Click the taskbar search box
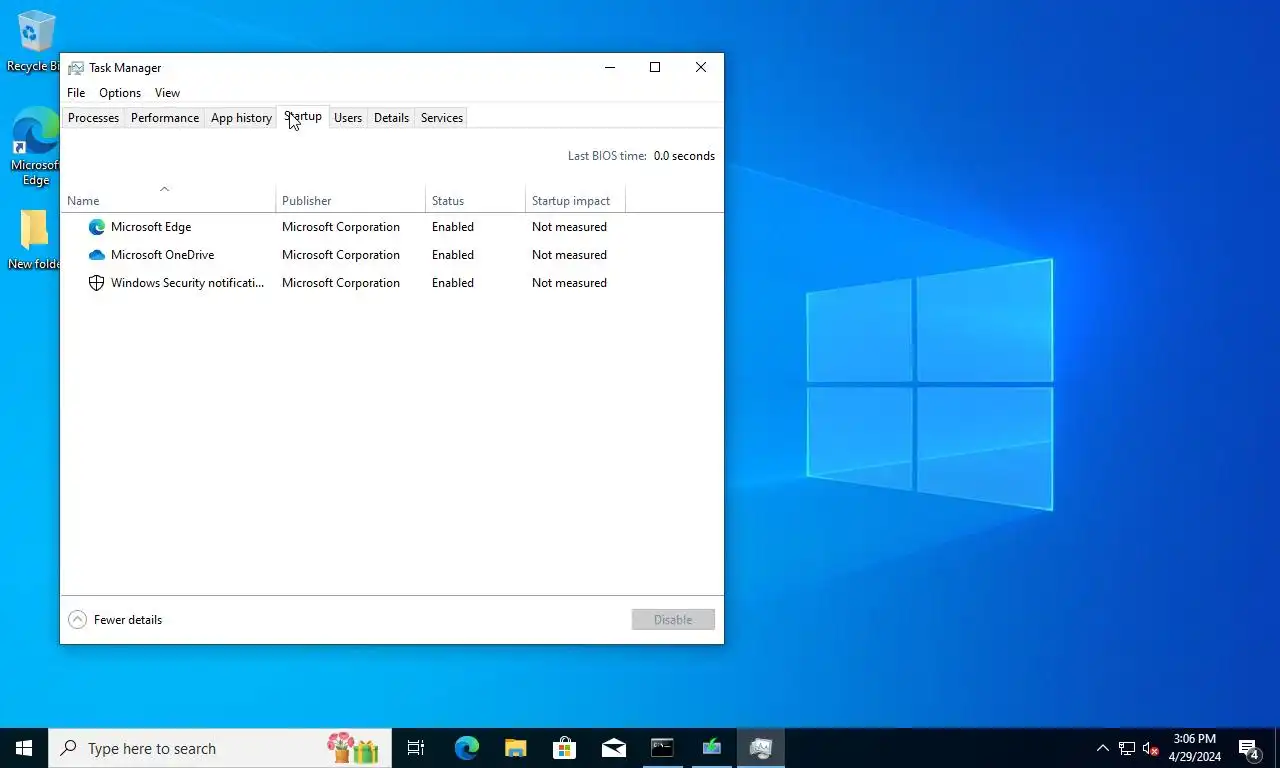This screenshot has height=768, width=1280. tap(220, 748)
